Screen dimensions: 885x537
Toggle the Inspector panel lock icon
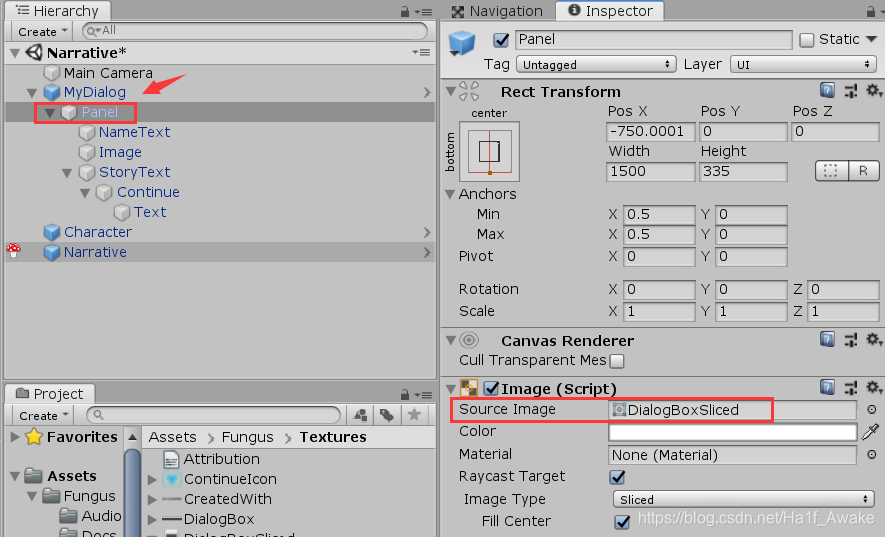(x=871, y=11)
